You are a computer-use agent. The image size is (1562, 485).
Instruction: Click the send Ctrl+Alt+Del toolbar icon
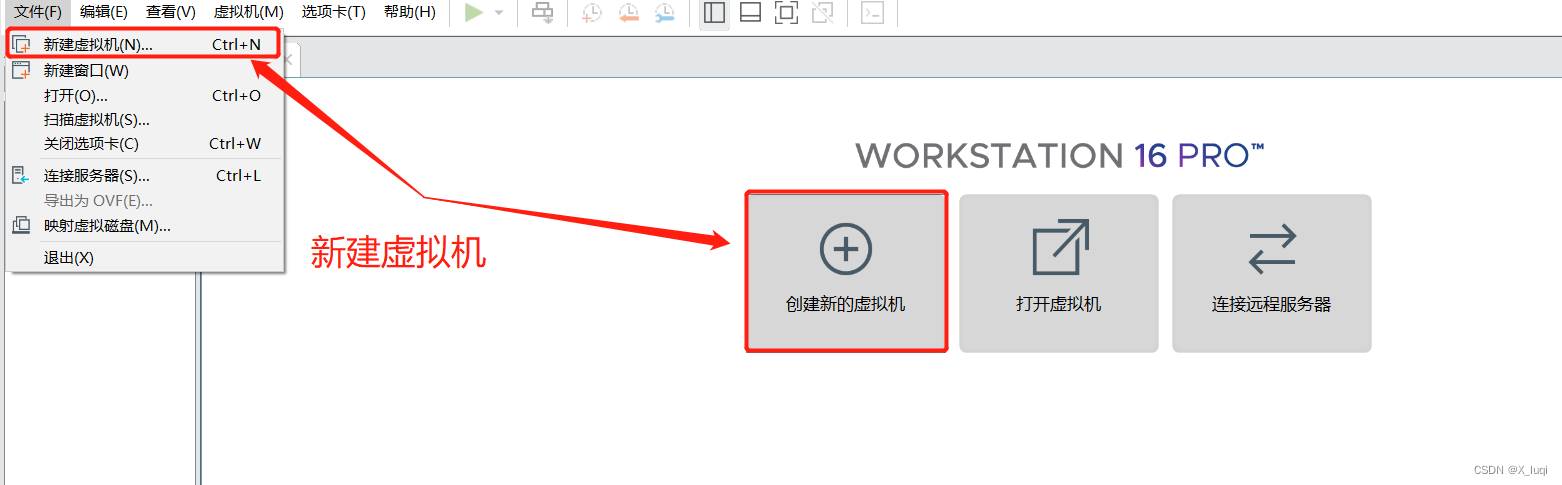(x=542, y=12)
